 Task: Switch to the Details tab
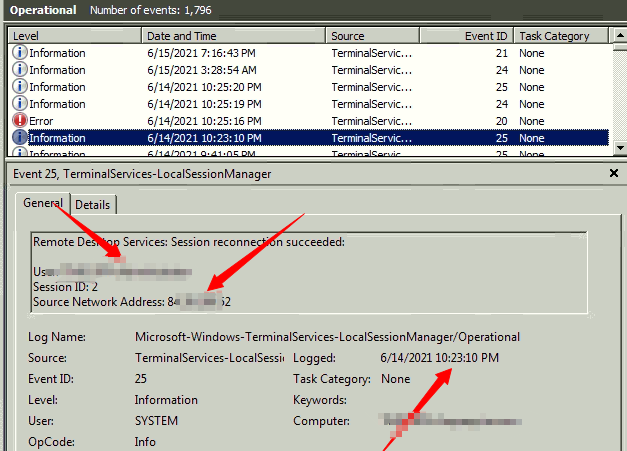pyautogui.click(x=93, y=205)
